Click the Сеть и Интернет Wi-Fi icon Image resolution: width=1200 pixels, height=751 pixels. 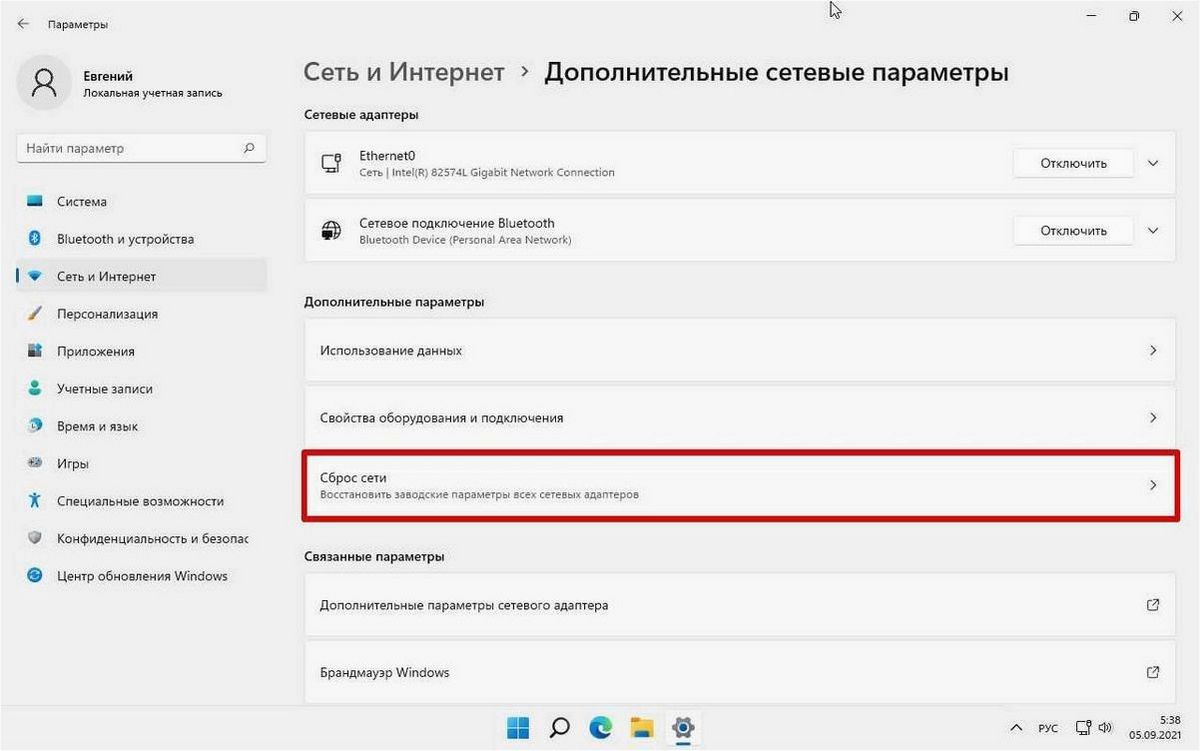click(x=35, y=276)
